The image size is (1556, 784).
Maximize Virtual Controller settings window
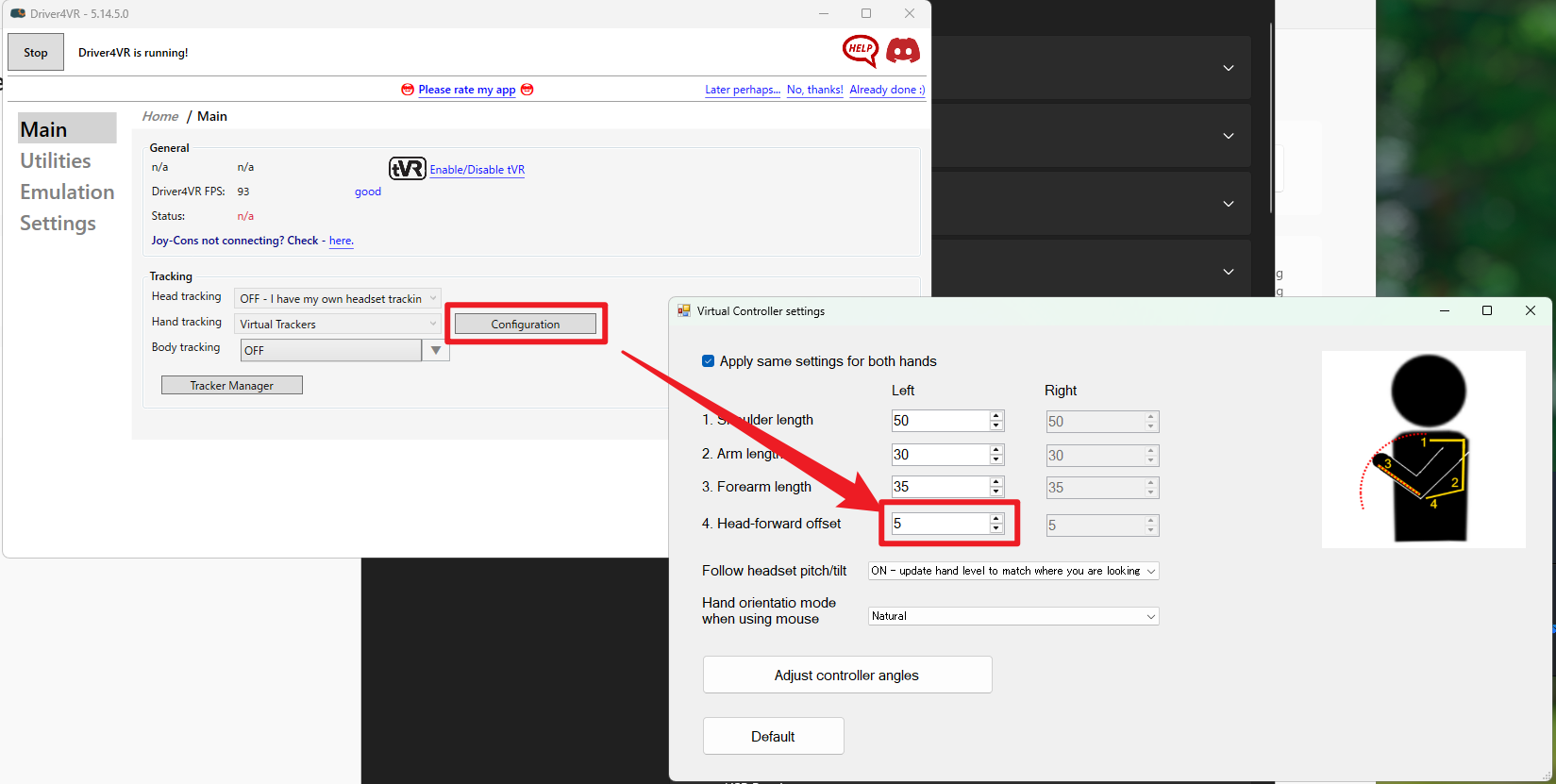(x=1487, y=310)
